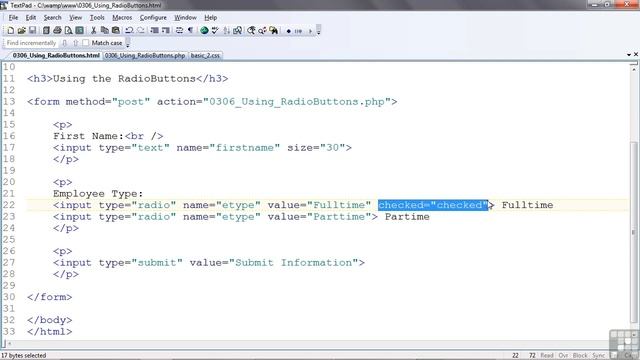This screenshot has height=360, width=640.
Task: Open the Edit menu
Action: tap(31, 18)
